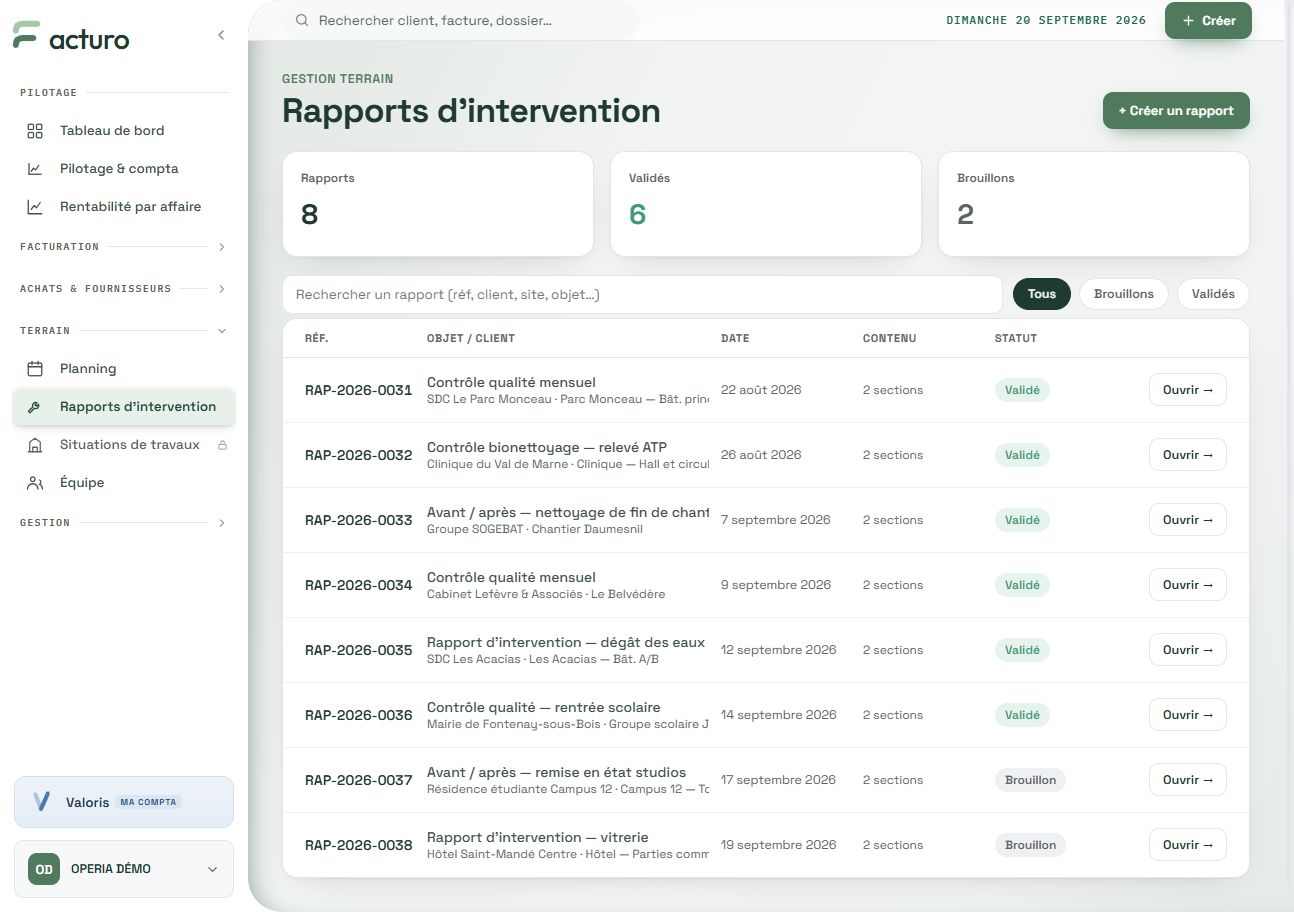Viewport: 1294px width, 912px height.
Task: Click the Planning calendar icon
Action: pos(35,369)
